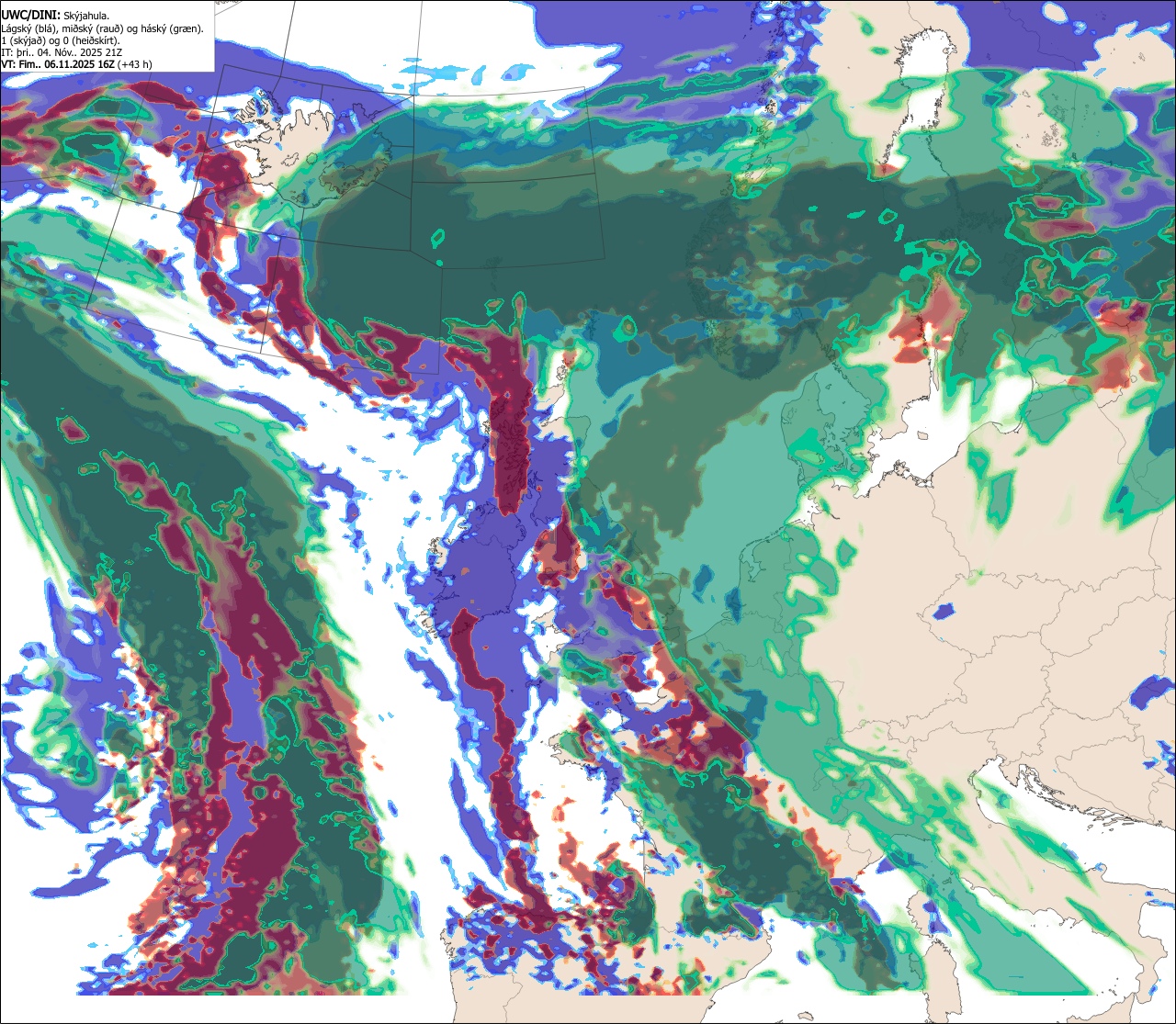1176x1024 pixels.
Task: Click the '1 (skýjað) og 0 (heiðskírt).' line
Action: pos(60,40)
